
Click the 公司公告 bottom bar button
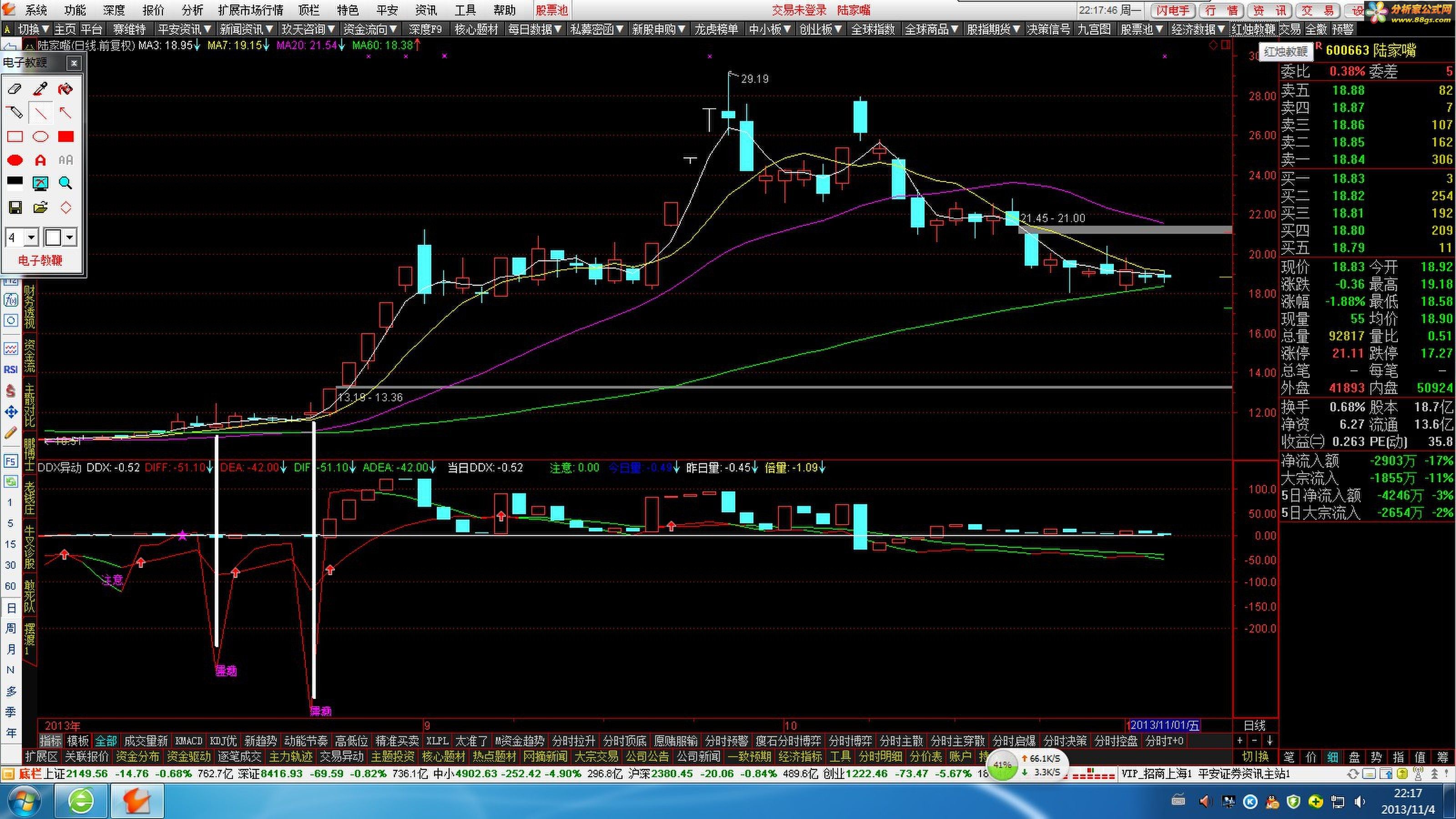[x=647, y=757]
